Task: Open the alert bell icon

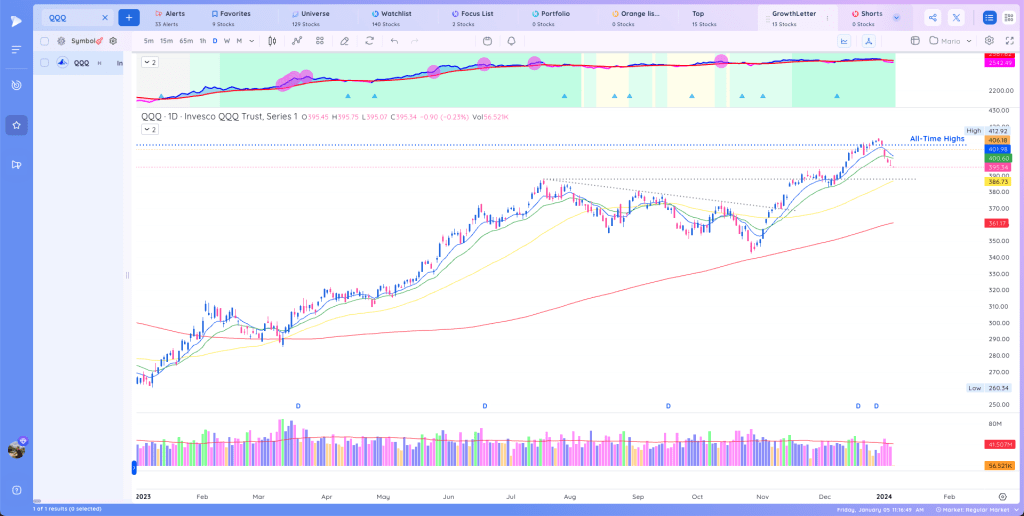Action: (511, 40)
